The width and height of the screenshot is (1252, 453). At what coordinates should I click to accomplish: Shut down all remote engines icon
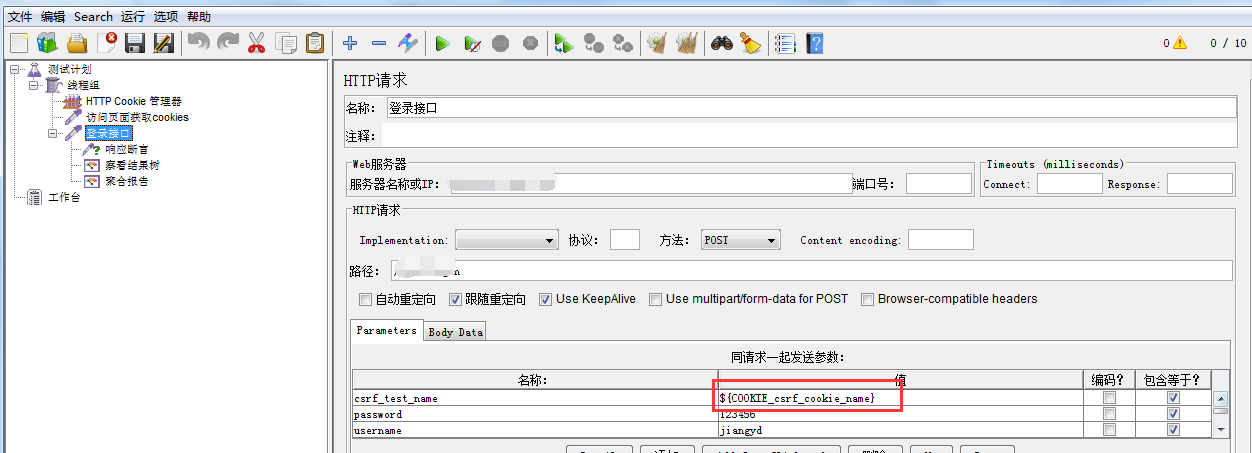point(623,43)
